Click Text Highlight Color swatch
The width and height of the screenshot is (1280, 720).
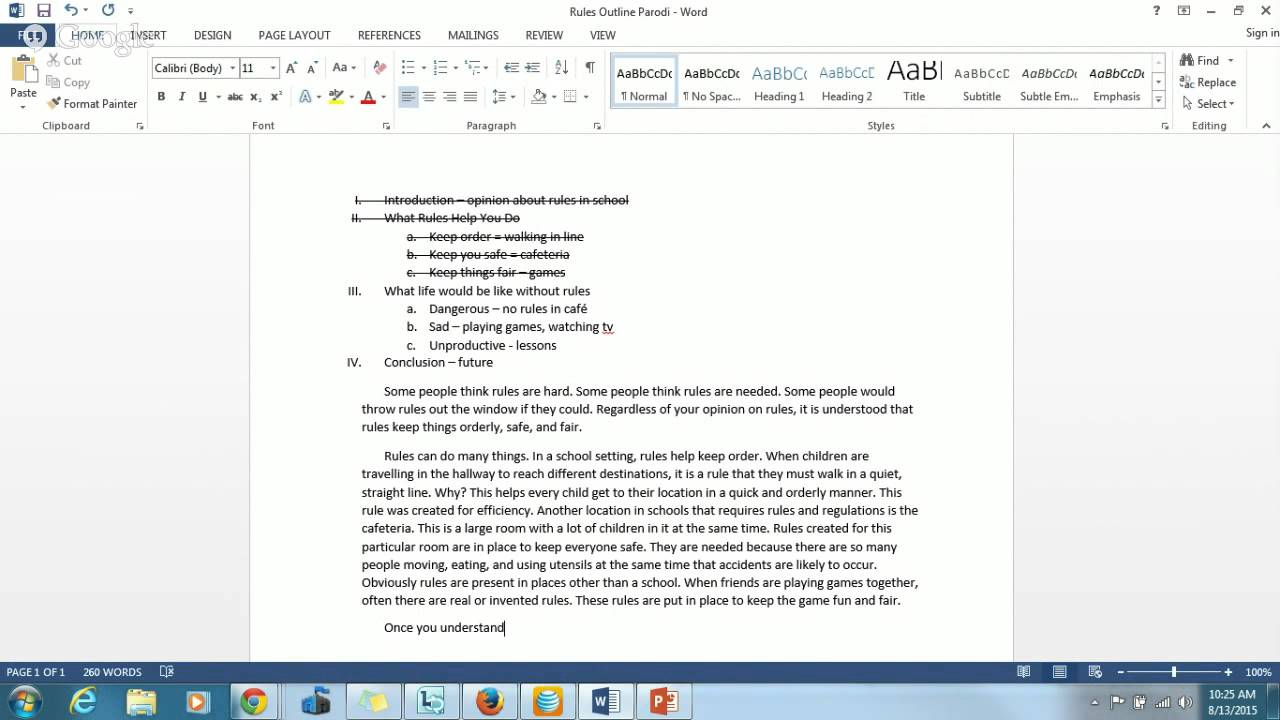(336, 98)
